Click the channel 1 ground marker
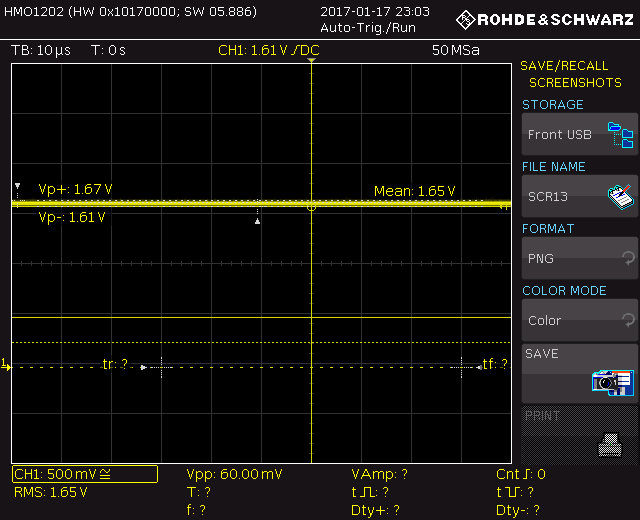640x520 pixels. click(6, 364)
